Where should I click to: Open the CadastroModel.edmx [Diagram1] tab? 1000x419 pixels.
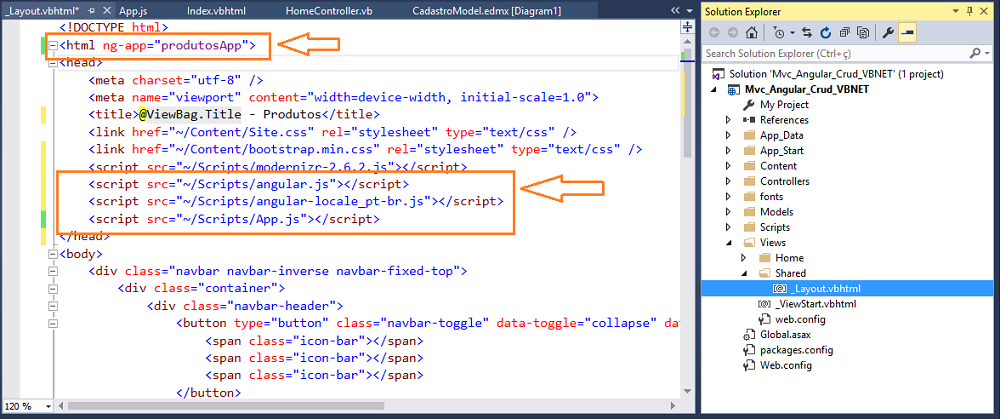(487, 11)
